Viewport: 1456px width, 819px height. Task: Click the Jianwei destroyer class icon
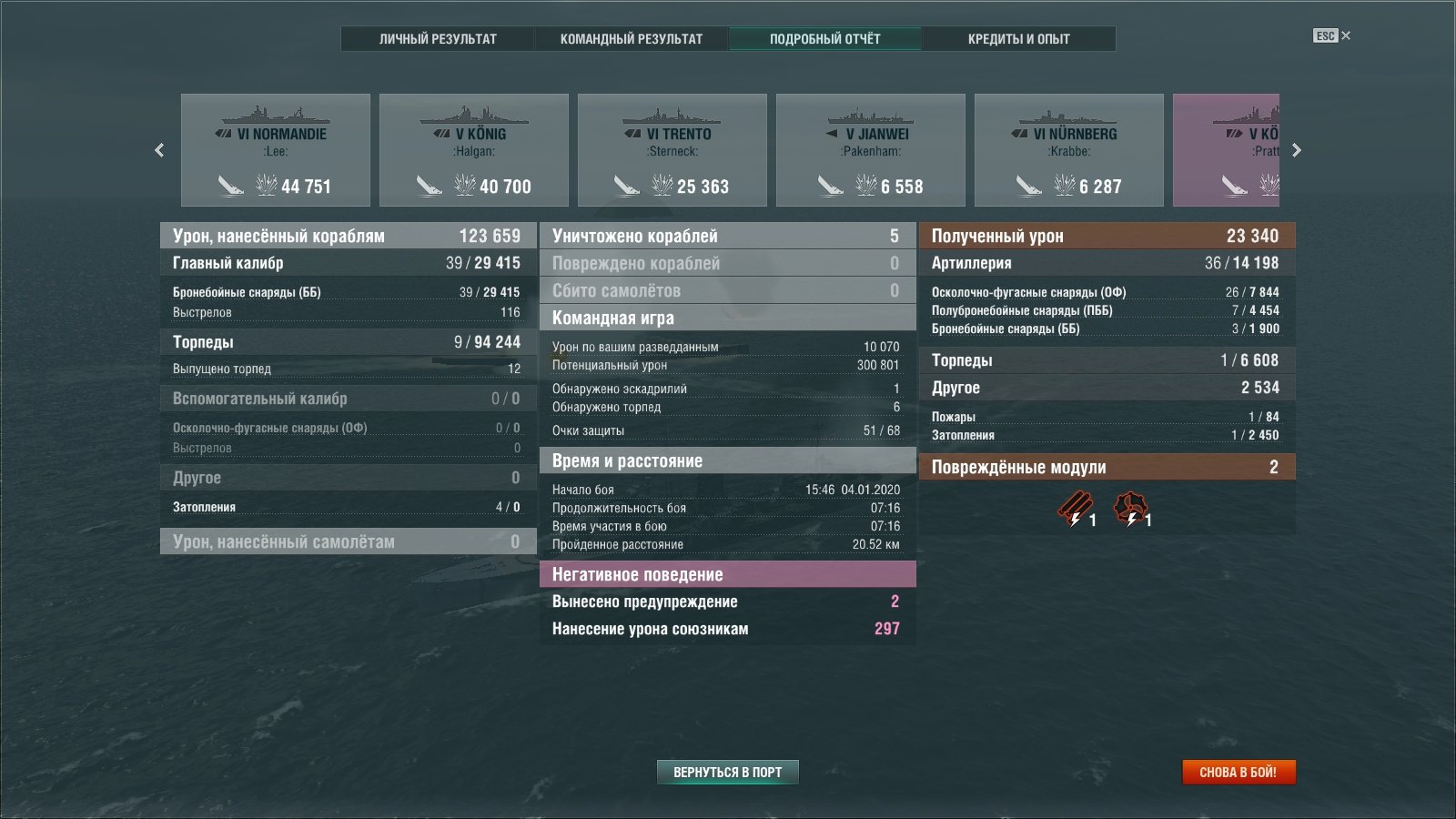pos(832,134)
